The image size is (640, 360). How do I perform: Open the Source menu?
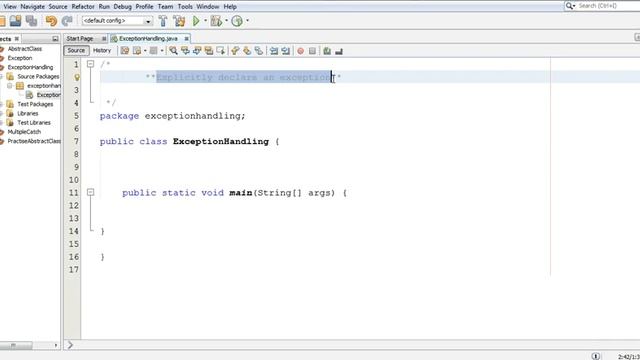coord(58,7)
